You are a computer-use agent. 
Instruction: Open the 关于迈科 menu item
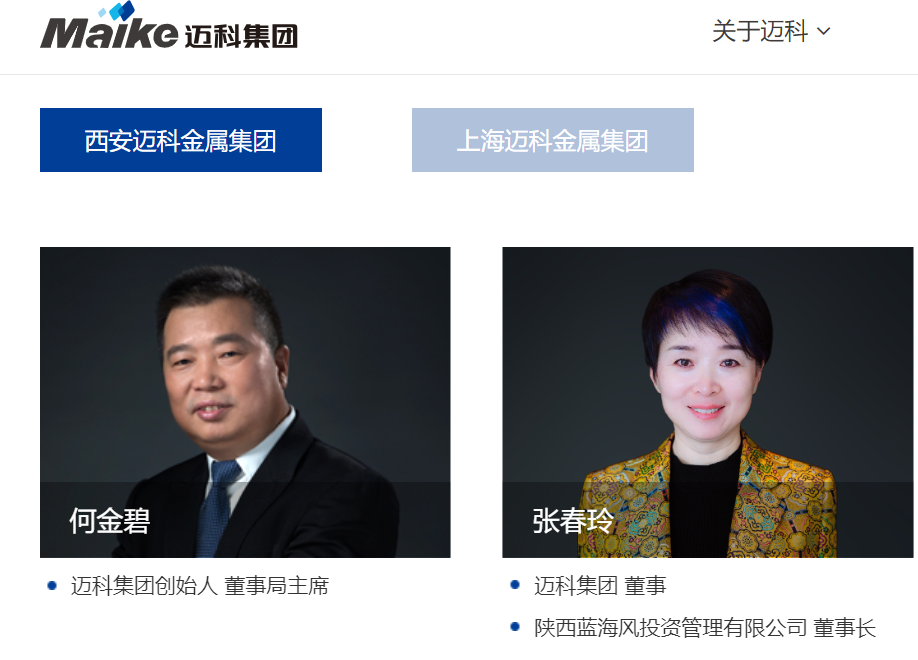[x=760, y=31]
